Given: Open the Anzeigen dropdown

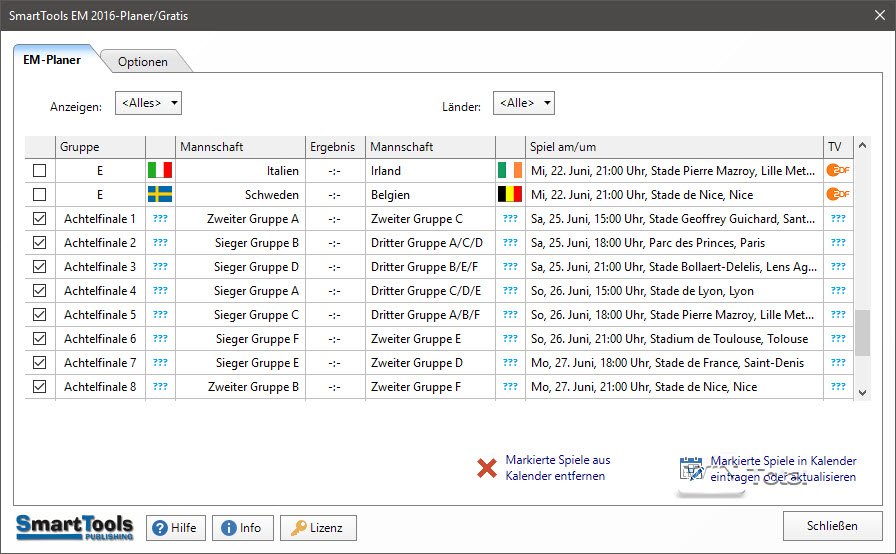Looking at the screenshot, I should 149,103.
